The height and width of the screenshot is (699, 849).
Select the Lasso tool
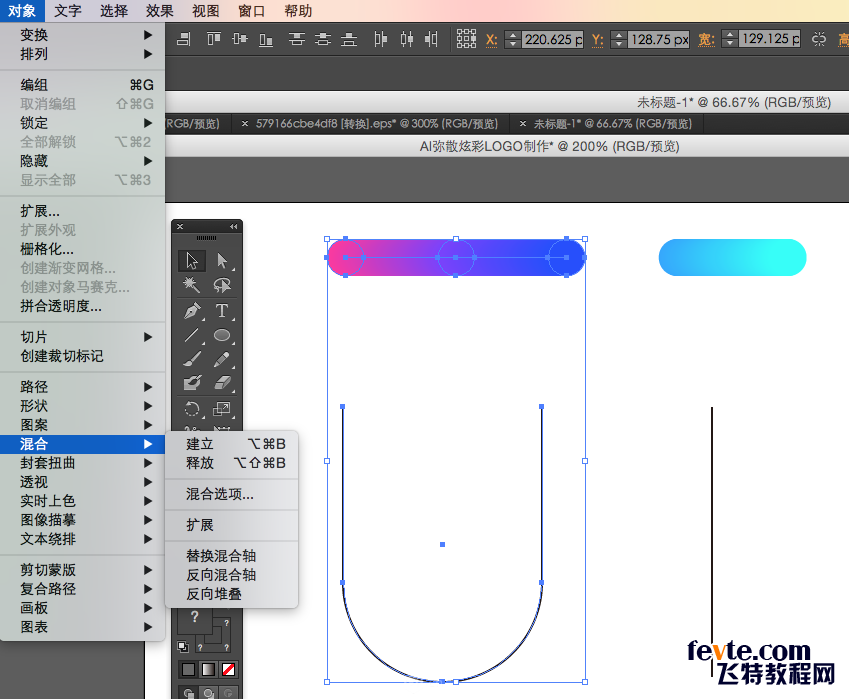pos(222,285)
